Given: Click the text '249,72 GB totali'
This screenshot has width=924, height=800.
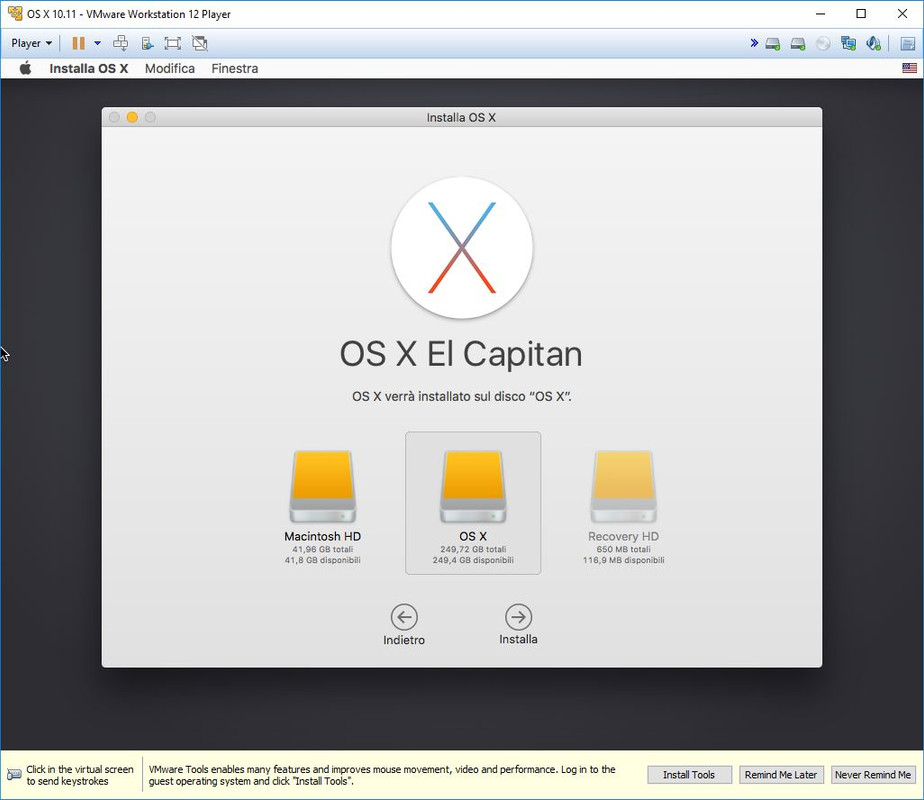Looking at the screenshot, I should click(x=473, y=549).
